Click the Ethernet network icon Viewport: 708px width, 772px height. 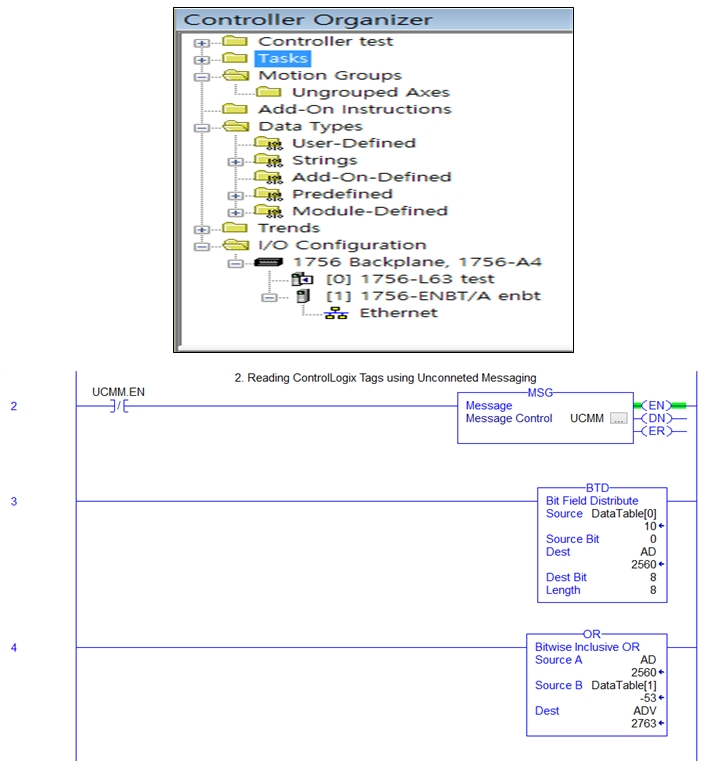coord(336,313)
